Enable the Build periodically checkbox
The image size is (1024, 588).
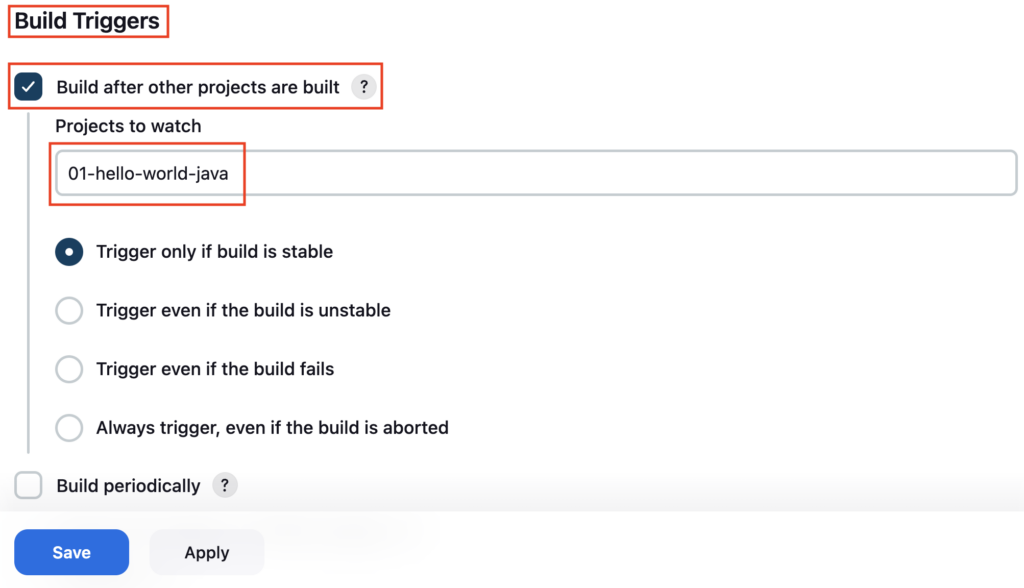tap(28, 485)
